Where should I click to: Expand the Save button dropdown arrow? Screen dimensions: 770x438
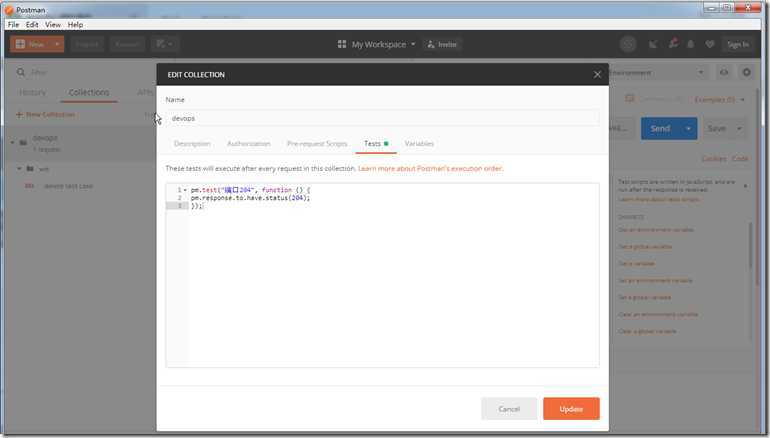pos(739,129)
